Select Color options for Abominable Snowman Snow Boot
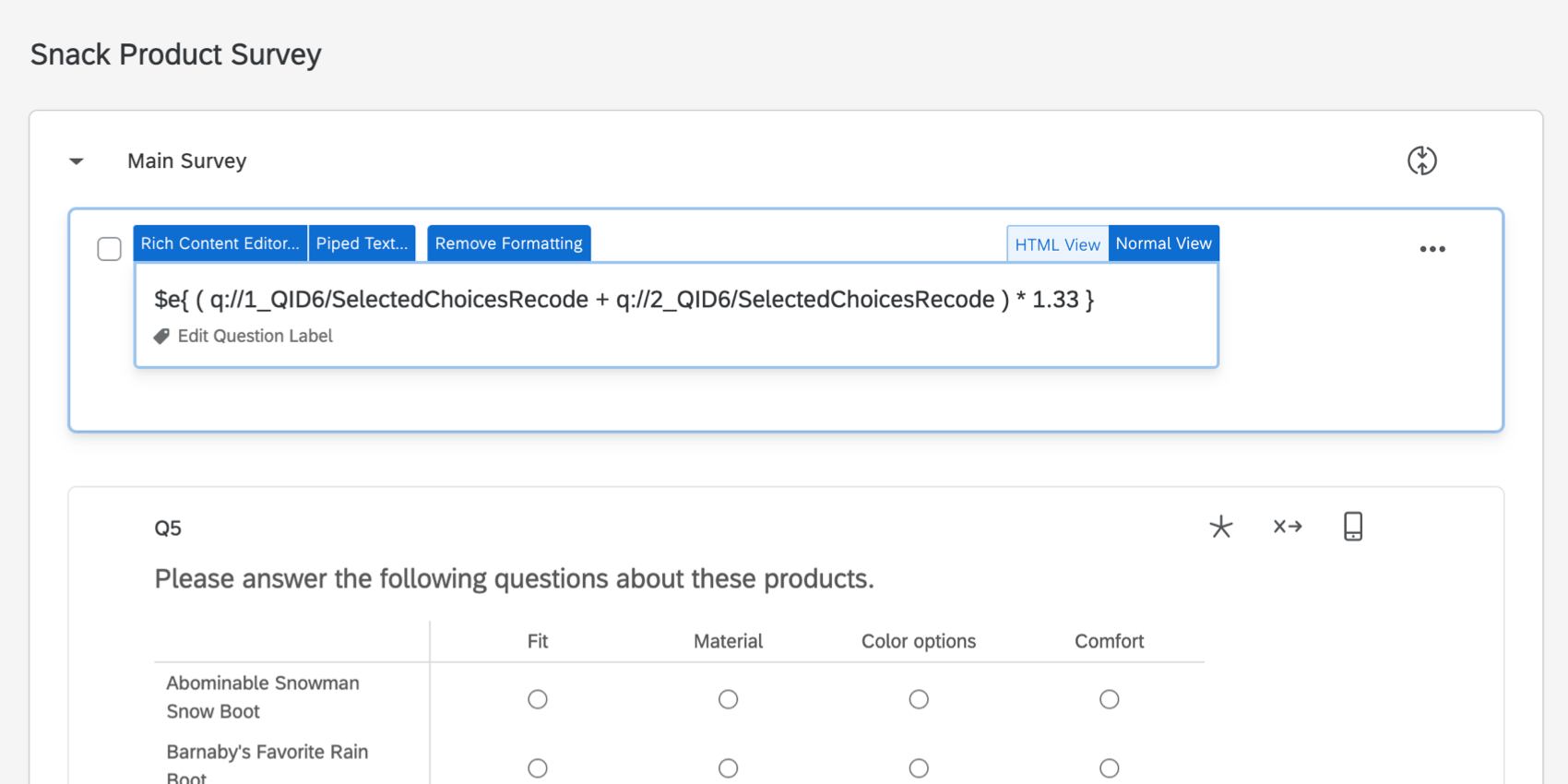1568x784 pixels. (919, 699)
